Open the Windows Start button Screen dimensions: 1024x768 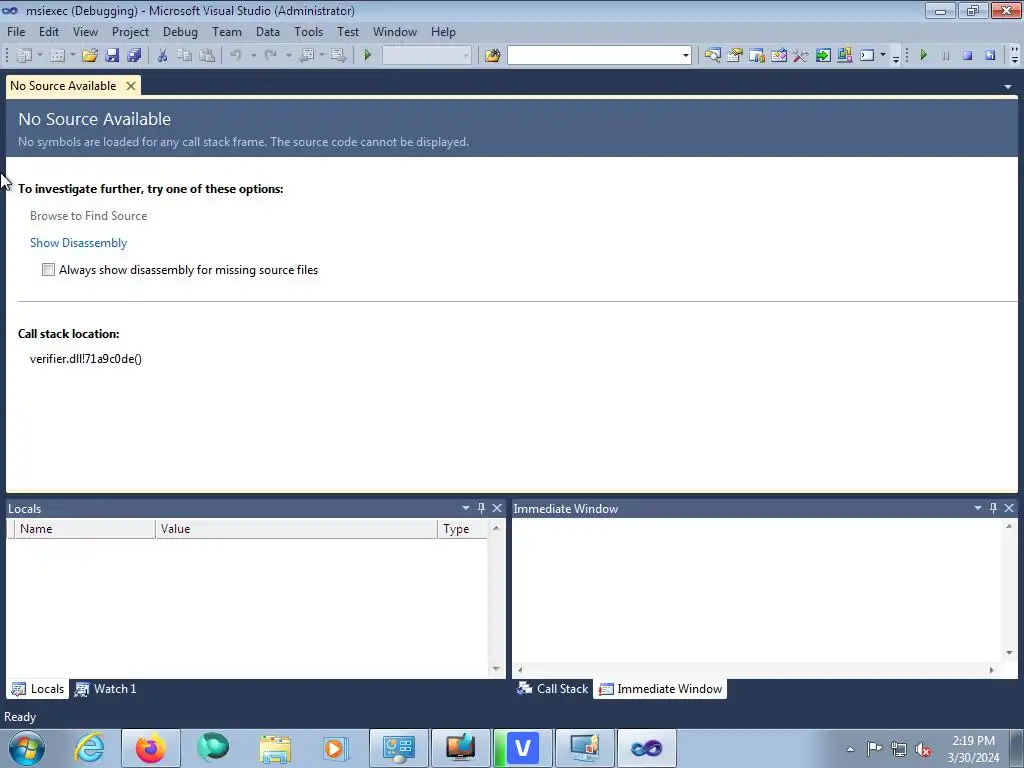(26, 748)
